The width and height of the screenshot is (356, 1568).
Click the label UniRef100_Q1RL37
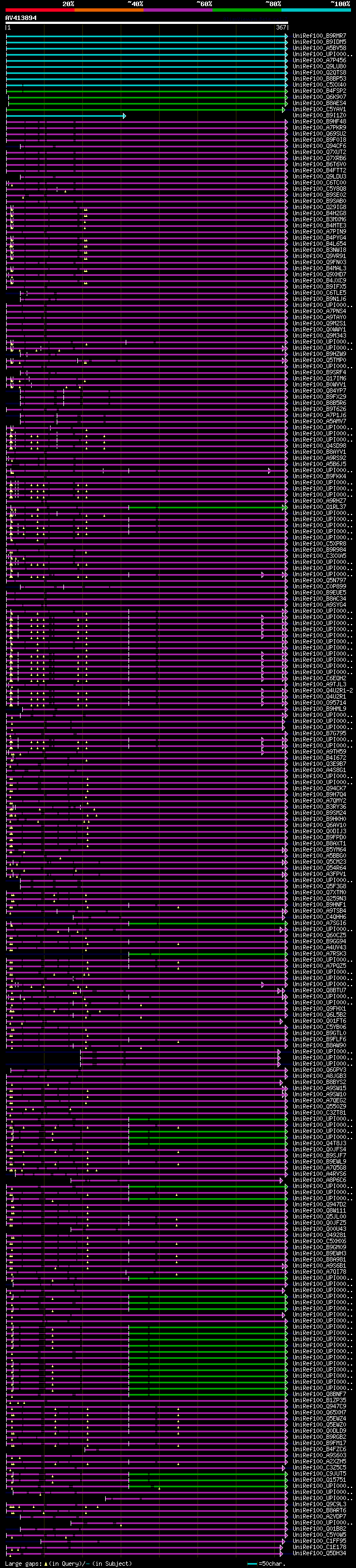coord(319,507)
